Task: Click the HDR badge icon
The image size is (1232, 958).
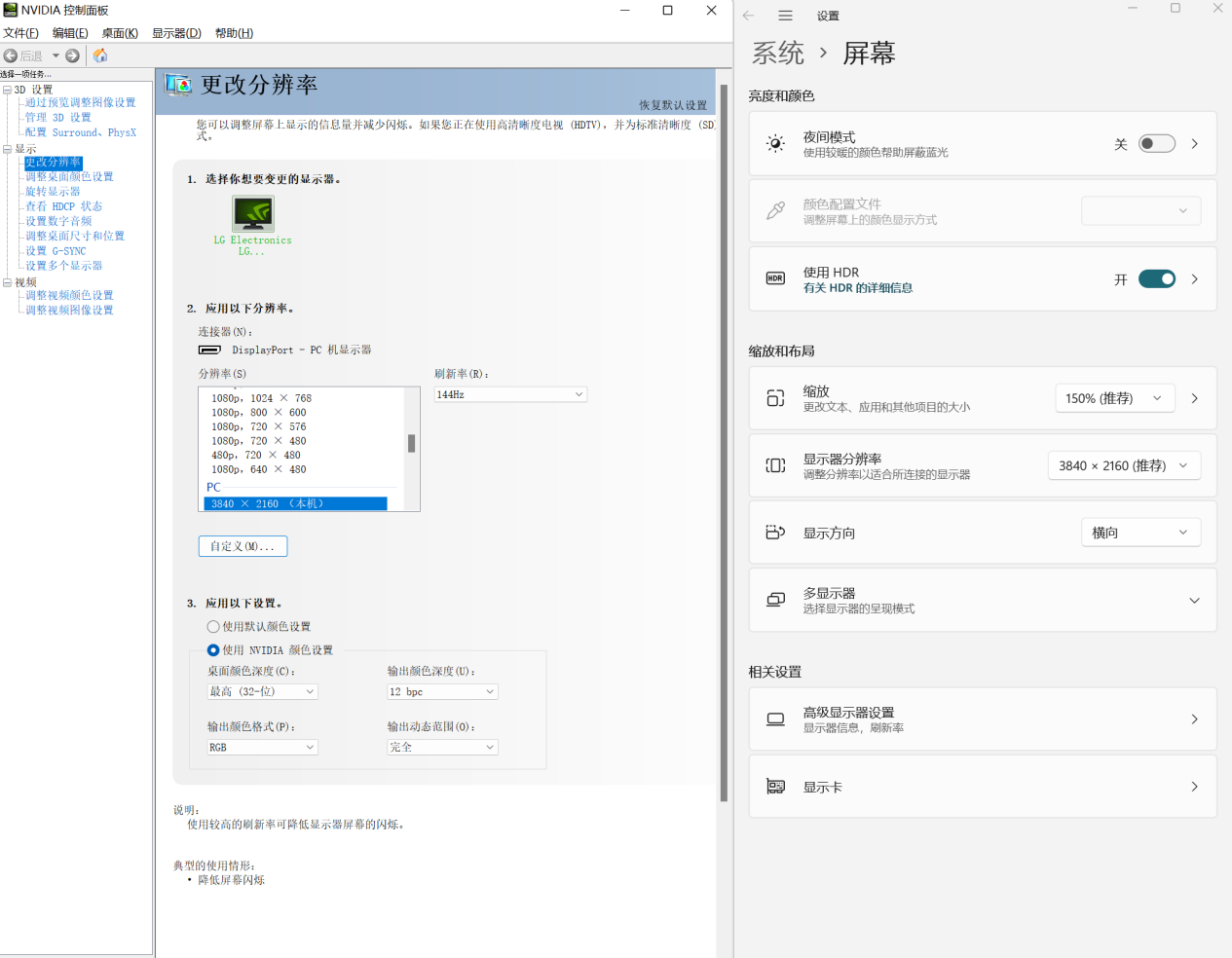Action: point(775,278)
